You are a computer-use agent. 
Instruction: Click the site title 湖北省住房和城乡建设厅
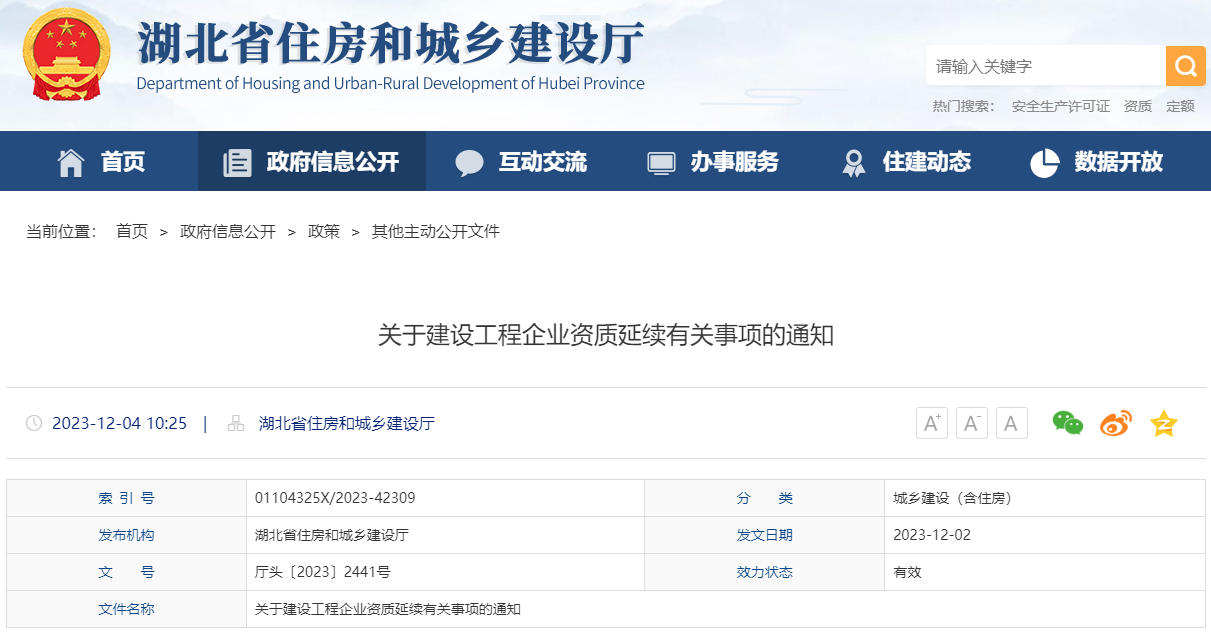click(x=391, y=43)
